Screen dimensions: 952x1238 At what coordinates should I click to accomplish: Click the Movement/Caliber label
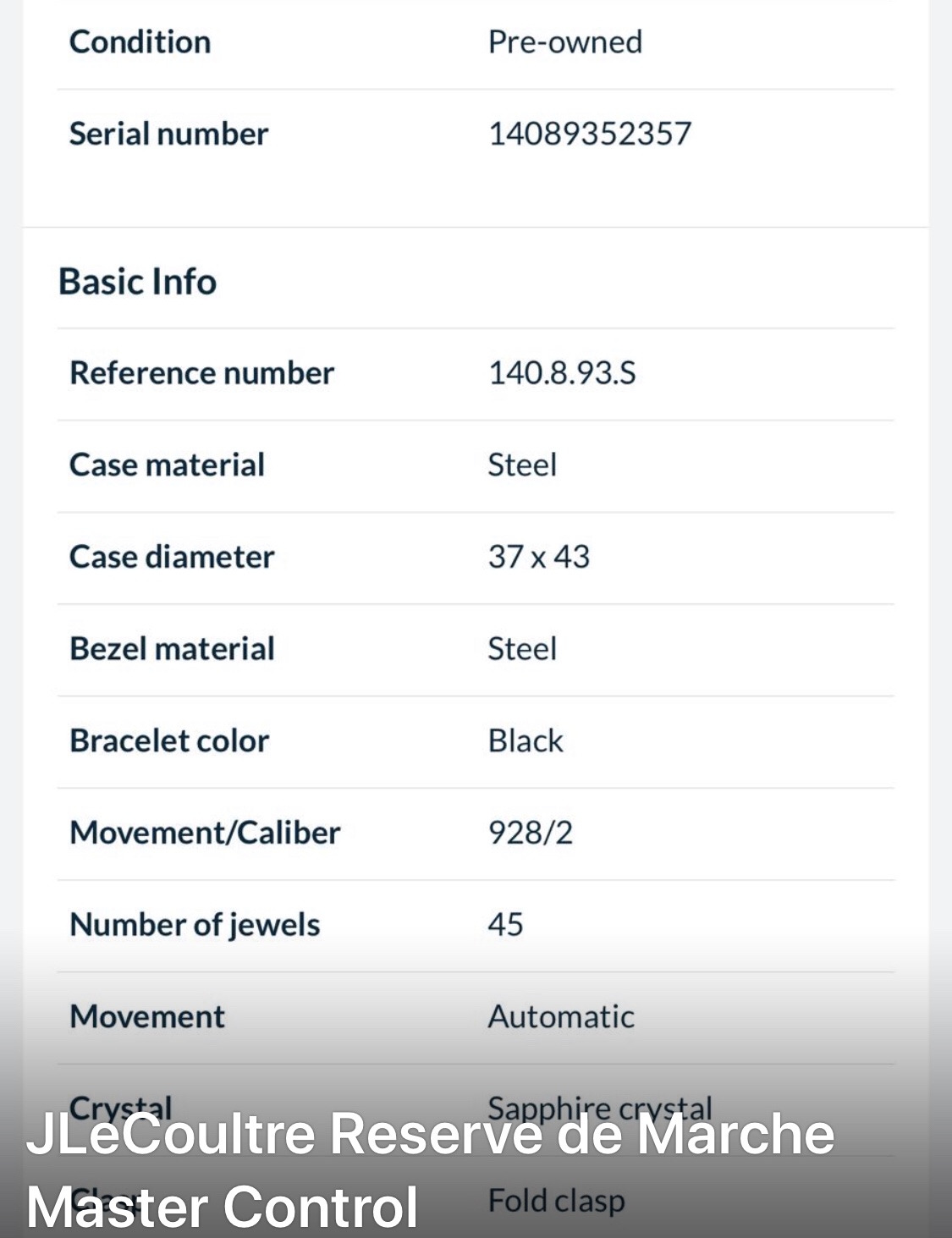205,833
